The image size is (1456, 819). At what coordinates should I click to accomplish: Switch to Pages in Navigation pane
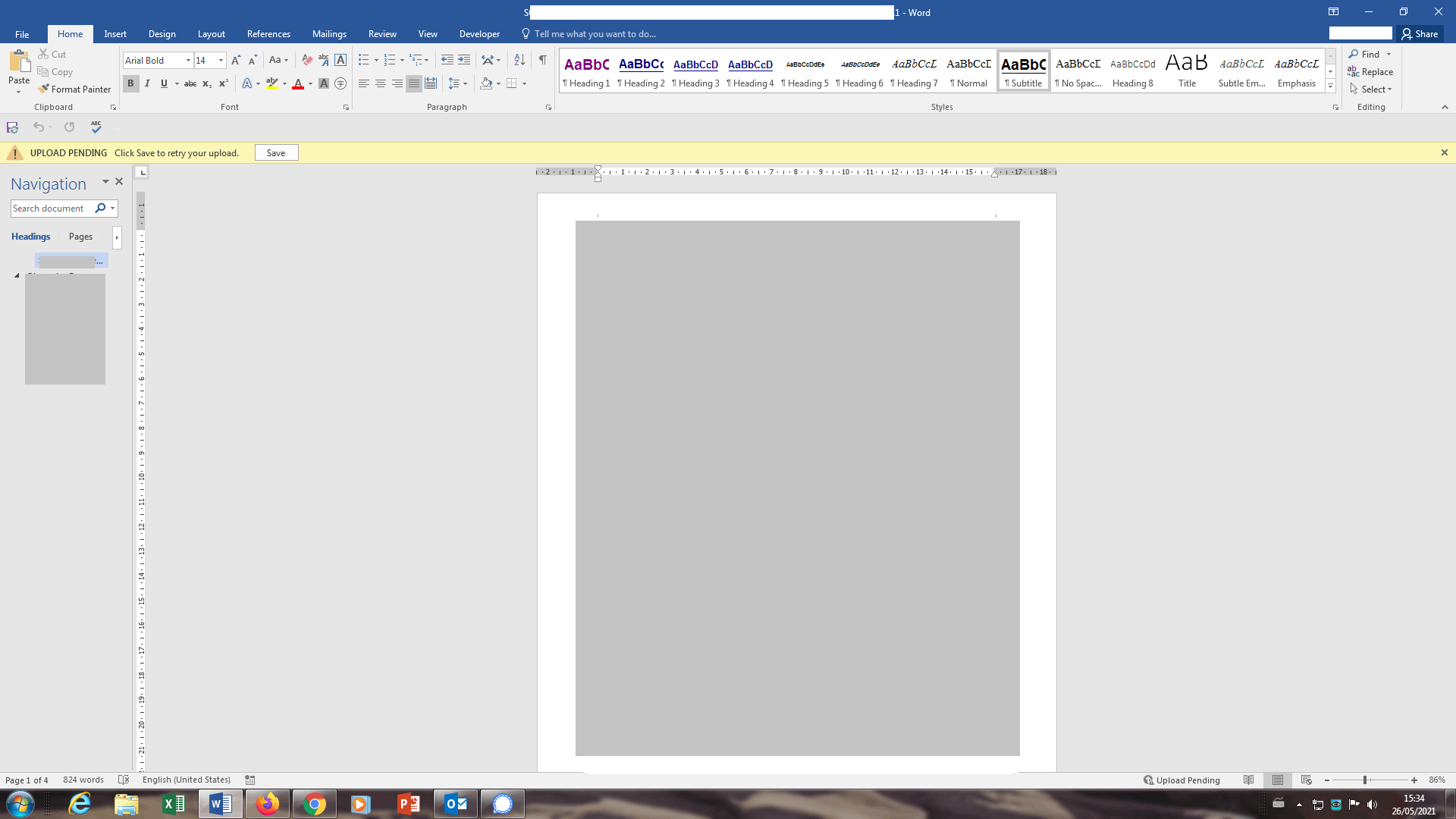click(80, 237)
